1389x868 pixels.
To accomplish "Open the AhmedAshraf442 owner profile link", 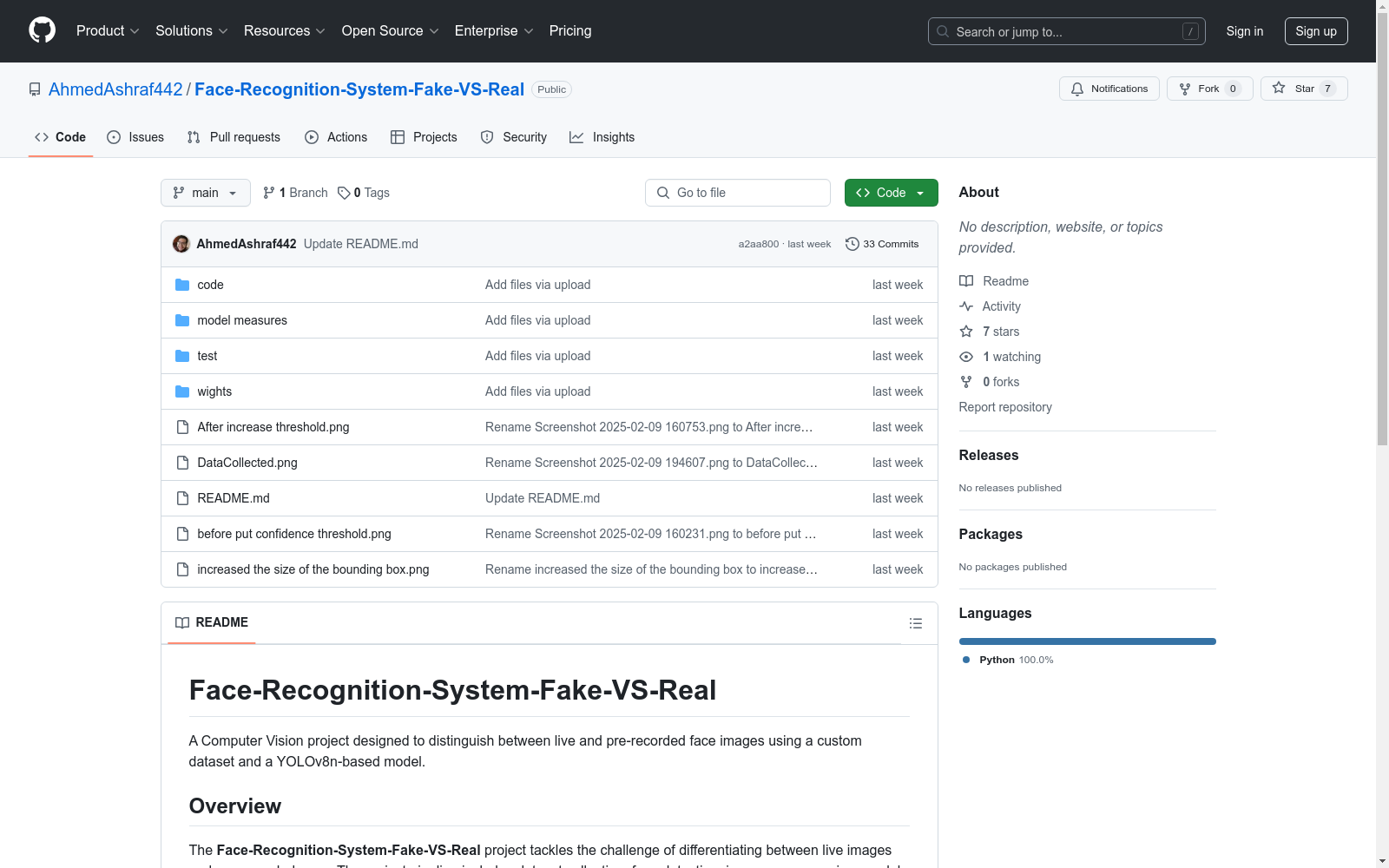I will (115, 89).
